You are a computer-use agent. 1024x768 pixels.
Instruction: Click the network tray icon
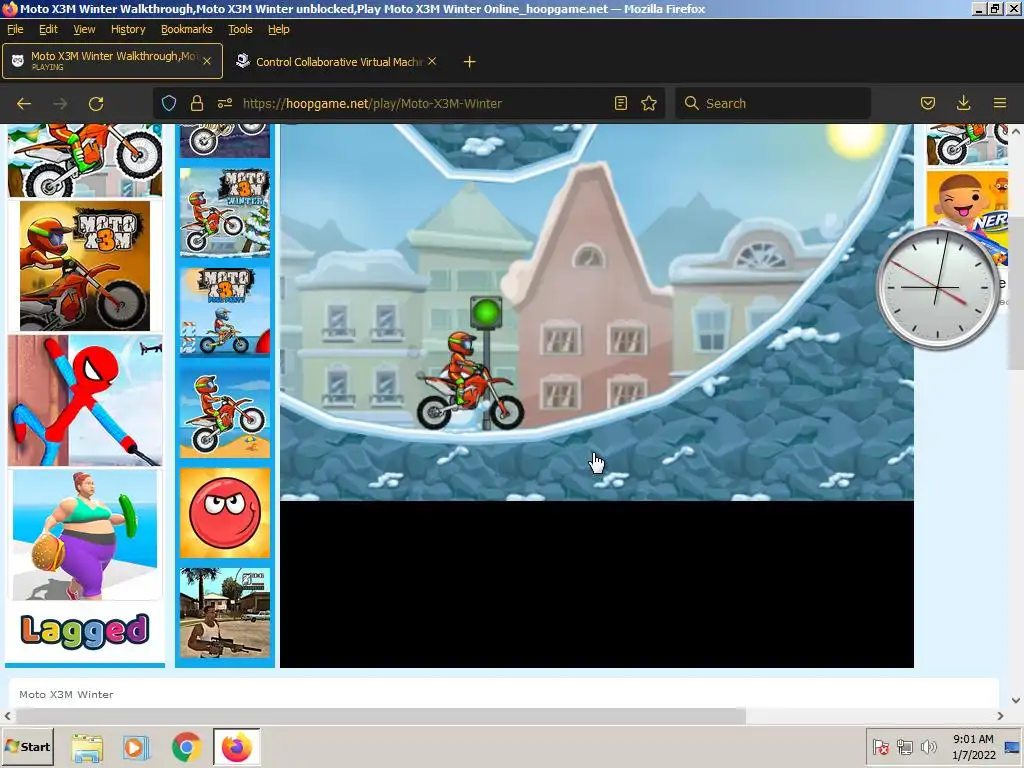point(904,746)
